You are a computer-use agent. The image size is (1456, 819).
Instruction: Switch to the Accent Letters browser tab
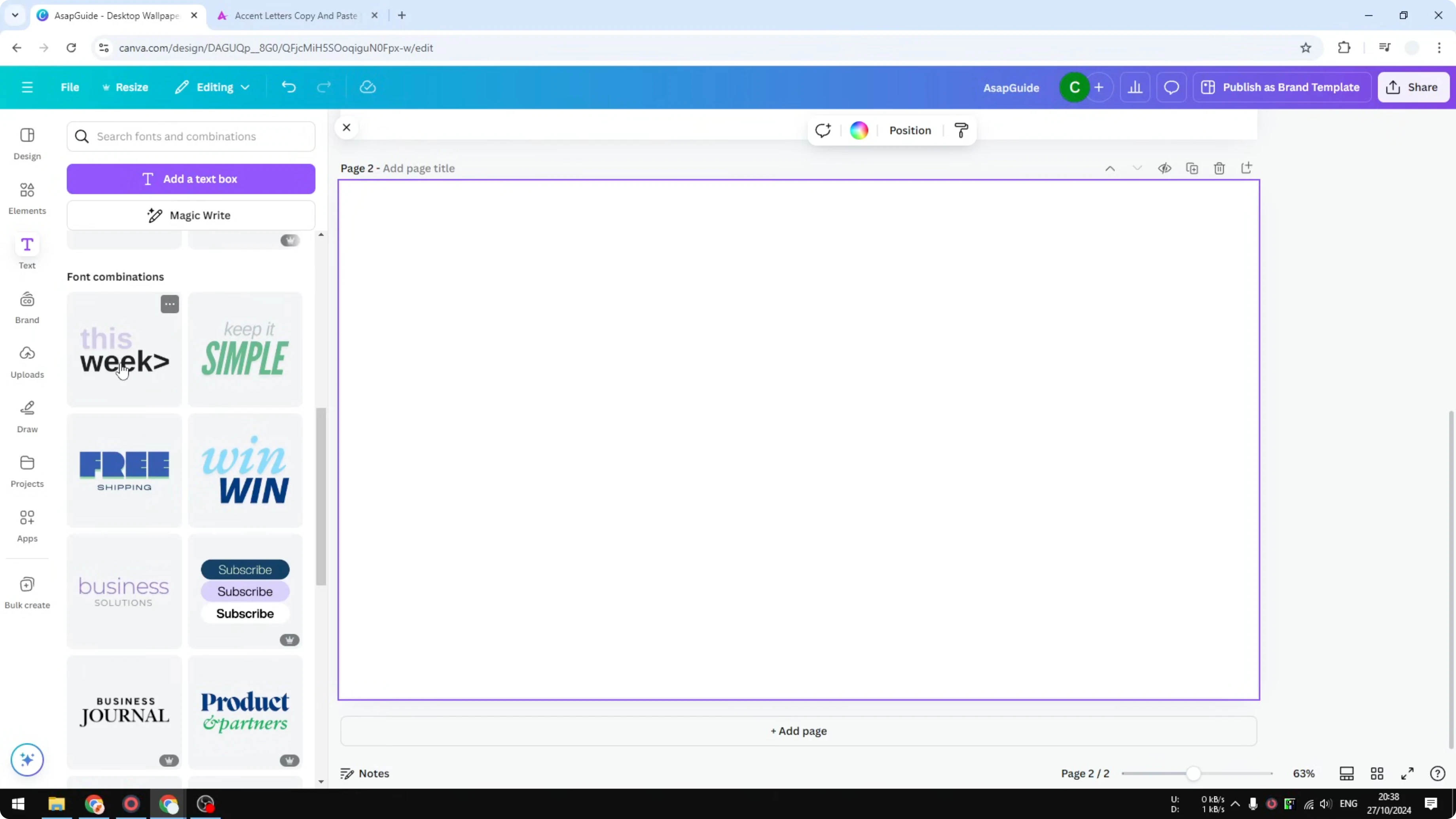click(294, 15)
